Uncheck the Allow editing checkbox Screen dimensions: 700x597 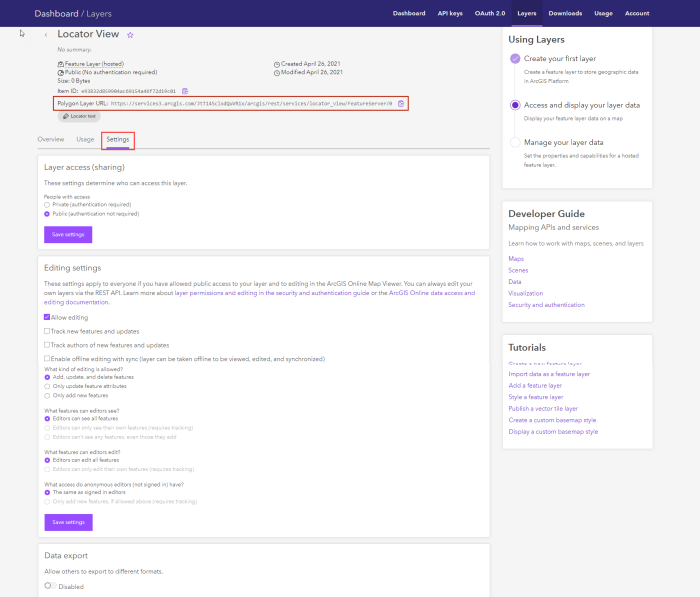click(47, 317)
